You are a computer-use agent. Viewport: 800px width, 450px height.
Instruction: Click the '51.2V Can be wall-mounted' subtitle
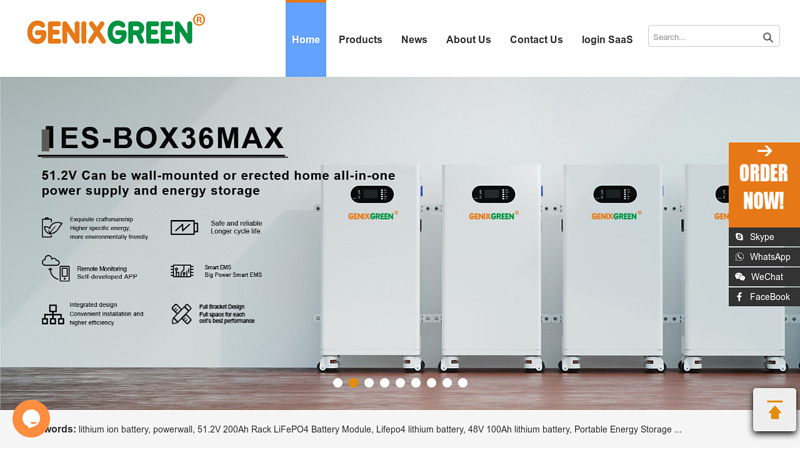pos(218,183)
